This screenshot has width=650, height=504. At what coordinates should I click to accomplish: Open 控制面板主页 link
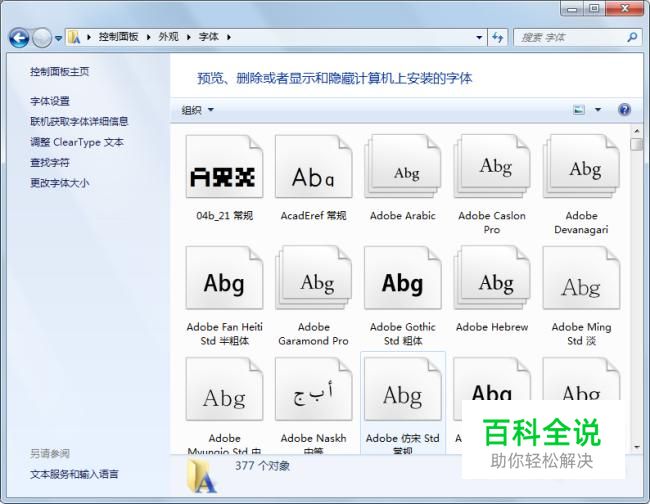coord(60,72)
